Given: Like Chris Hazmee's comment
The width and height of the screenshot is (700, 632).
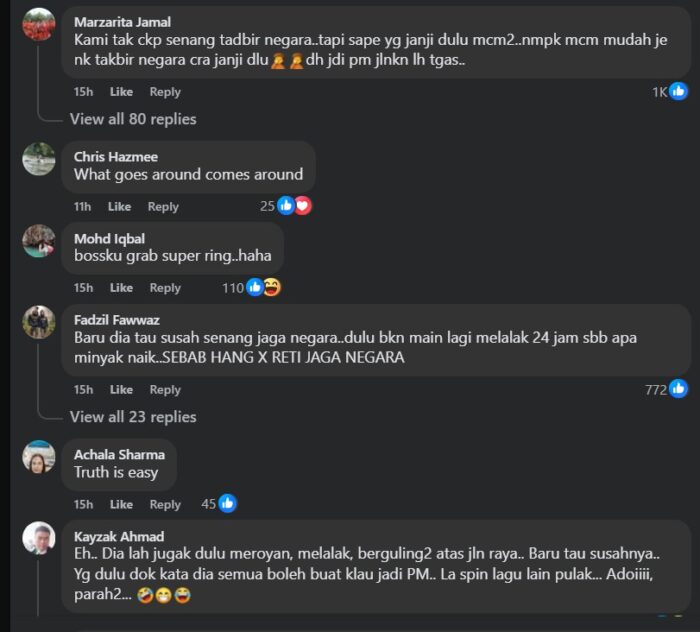Looking at the screenshot, I should point(119,207).
